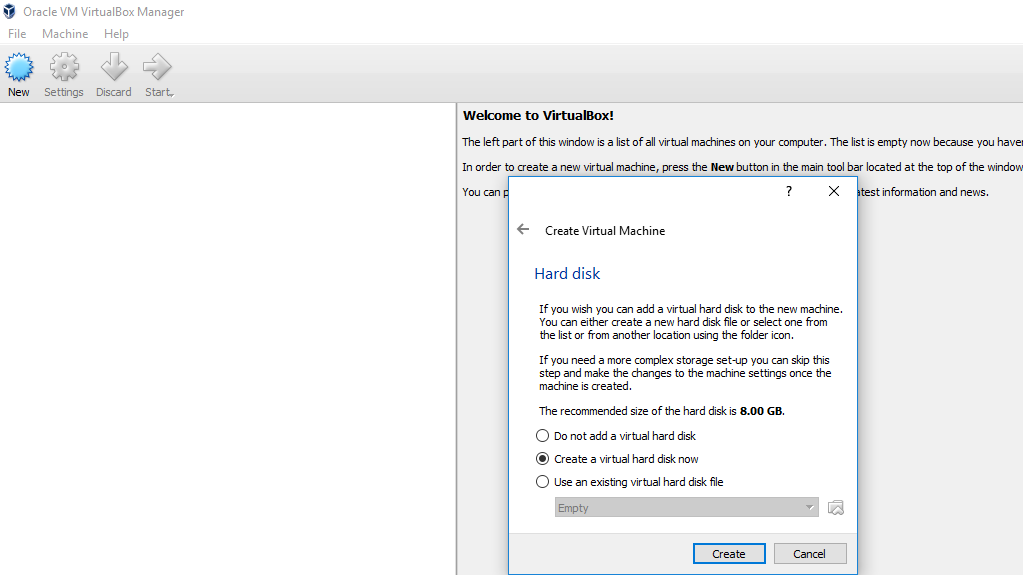Click the 8.00 GB recommended size text
Screen dimensions: 1023x575
tap(761, 411)
